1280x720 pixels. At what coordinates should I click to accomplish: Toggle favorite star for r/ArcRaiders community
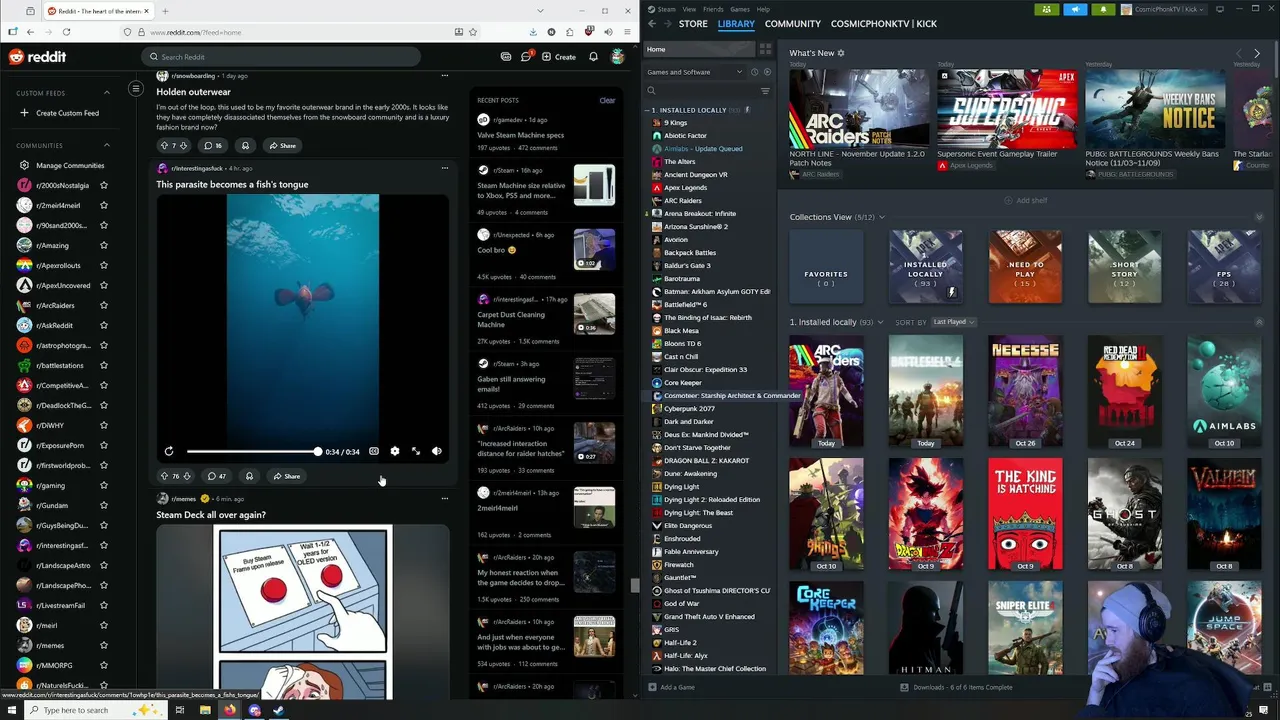[x=104, y=306]
